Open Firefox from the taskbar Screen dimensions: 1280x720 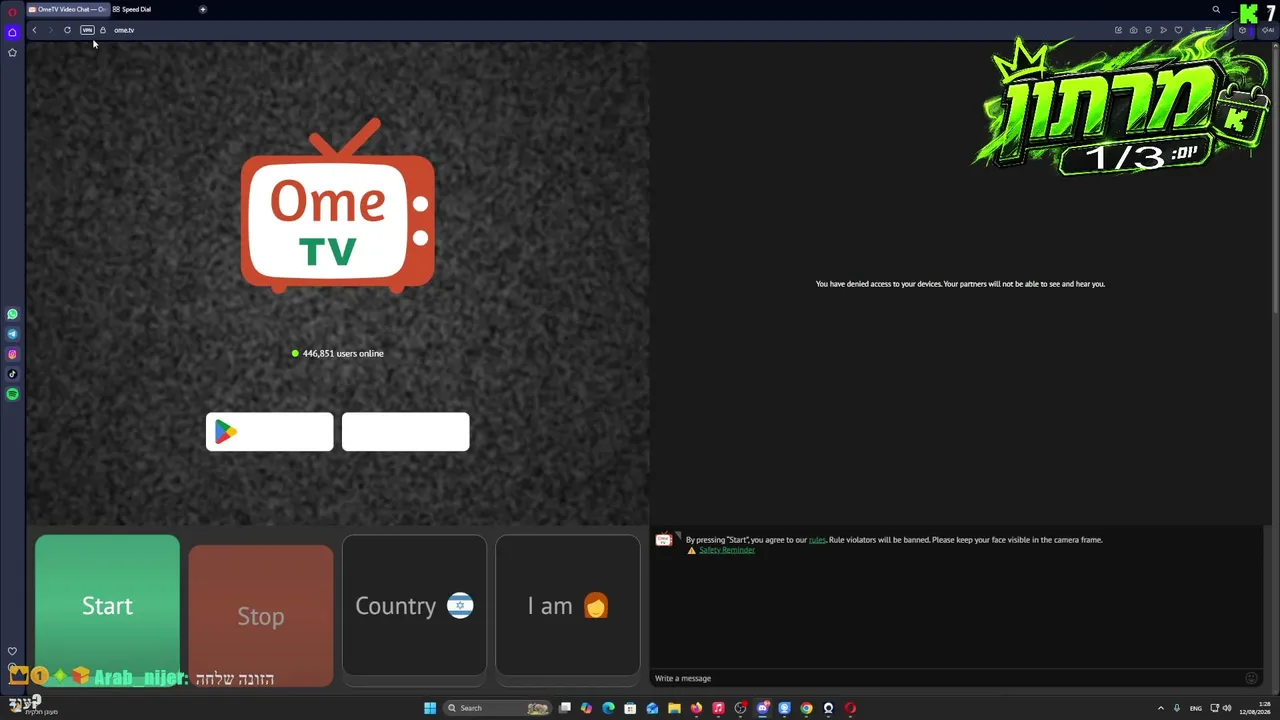coord(696,708)
